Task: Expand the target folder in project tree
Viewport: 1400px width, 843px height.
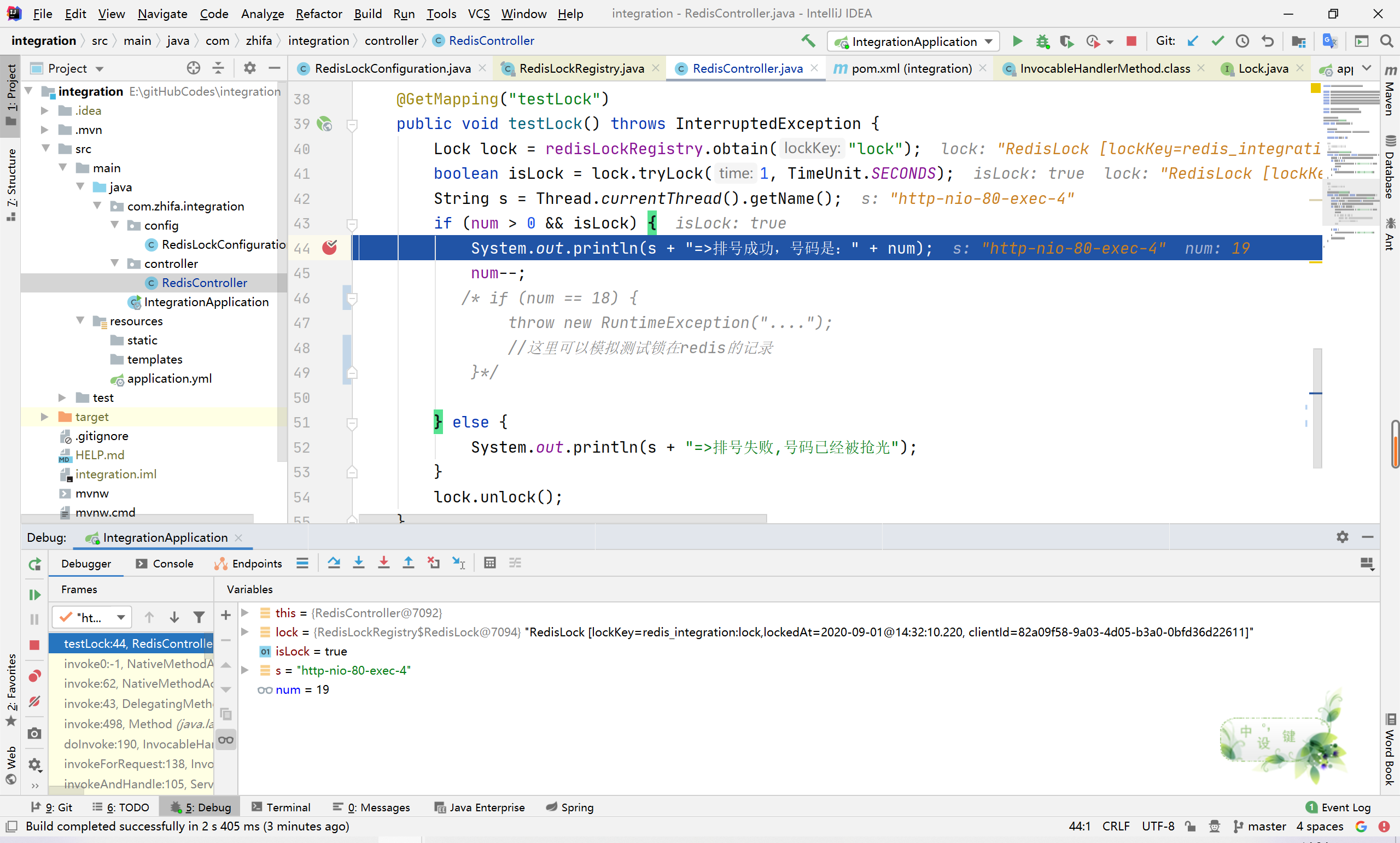Action: 44,417
